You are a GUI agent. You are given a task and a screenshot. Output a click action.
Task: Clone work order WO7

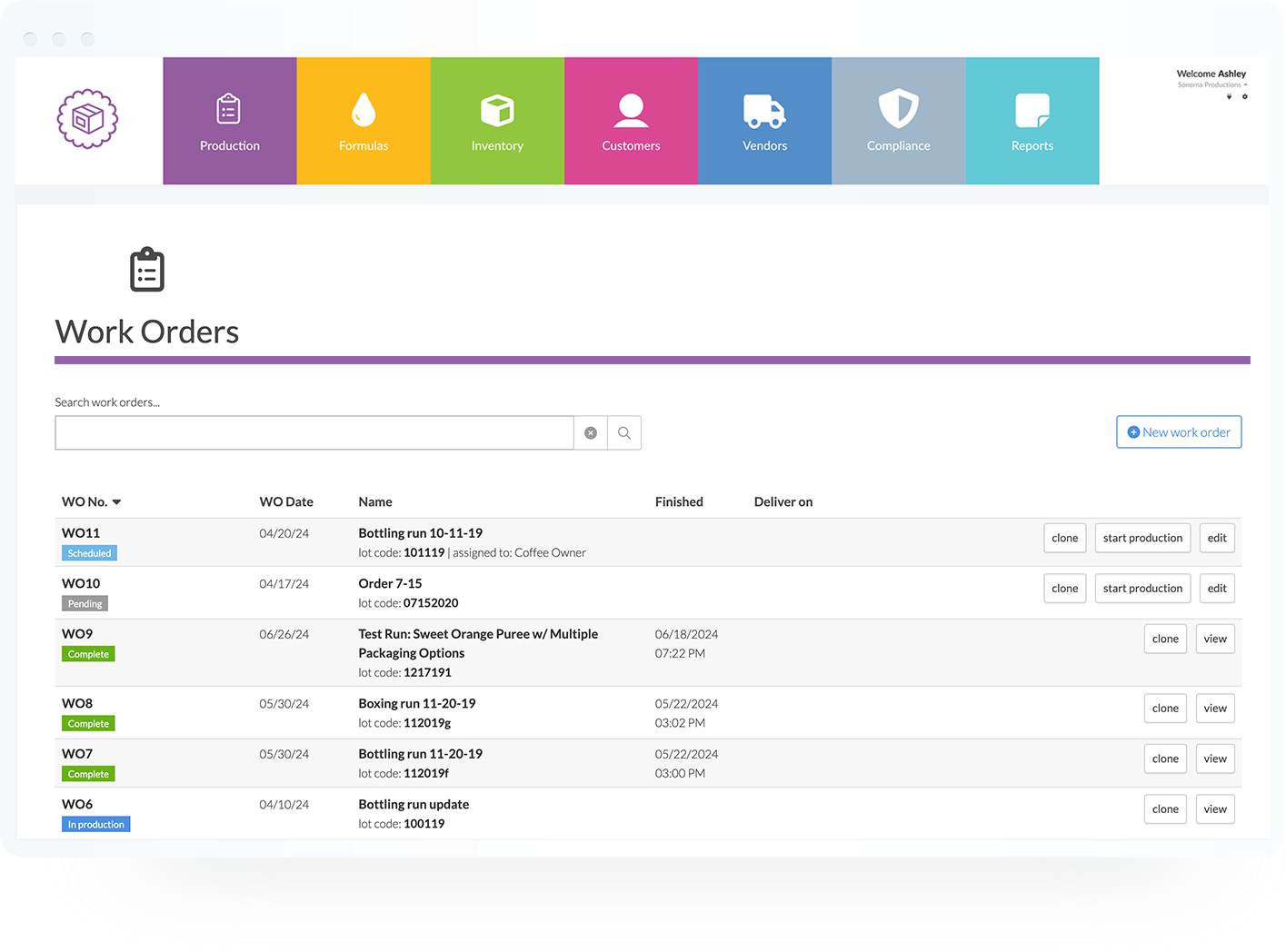[1165, 759]
